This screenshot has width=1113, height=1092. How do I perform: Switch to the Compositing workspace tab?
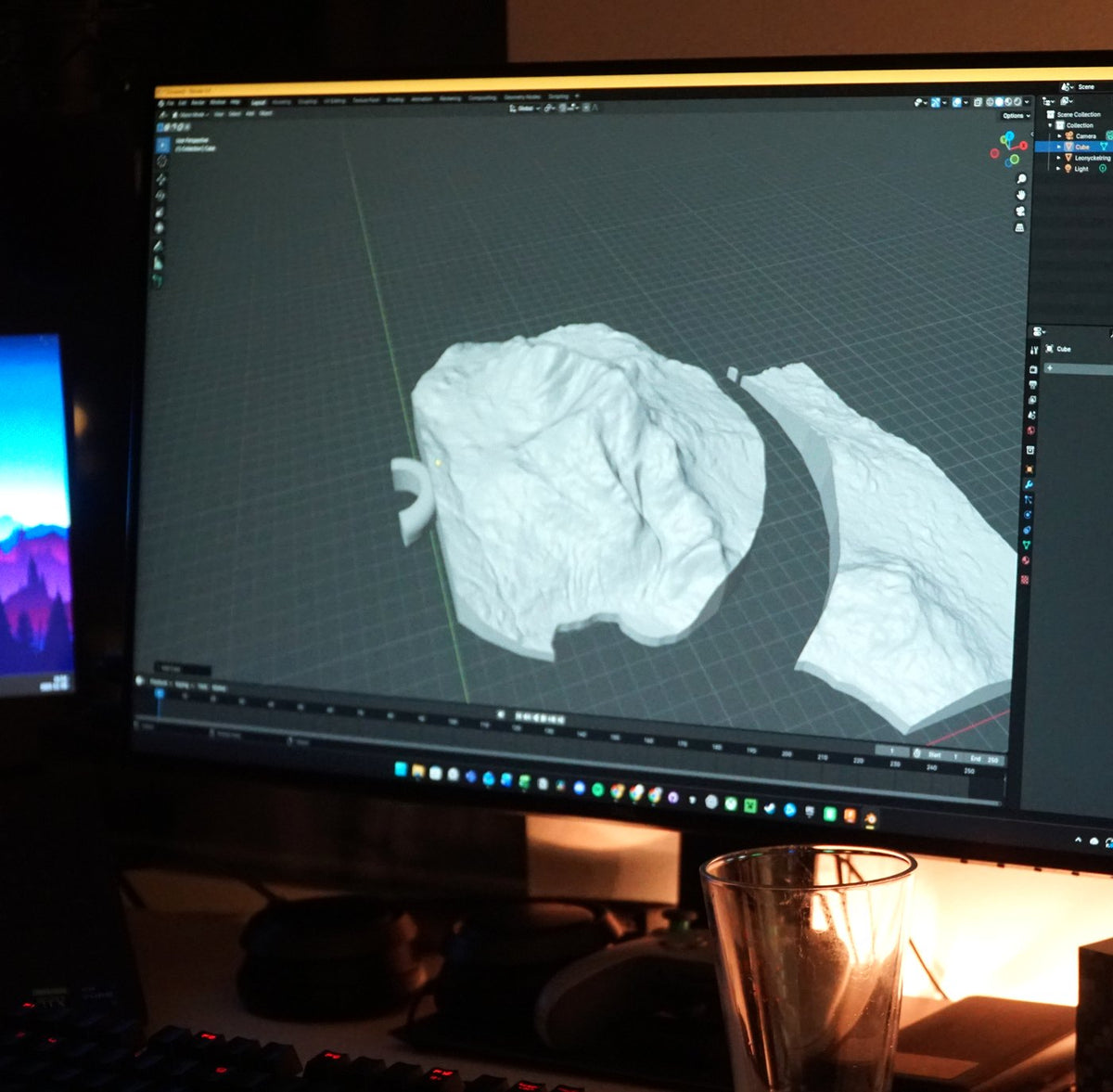(x=482, y=97)
